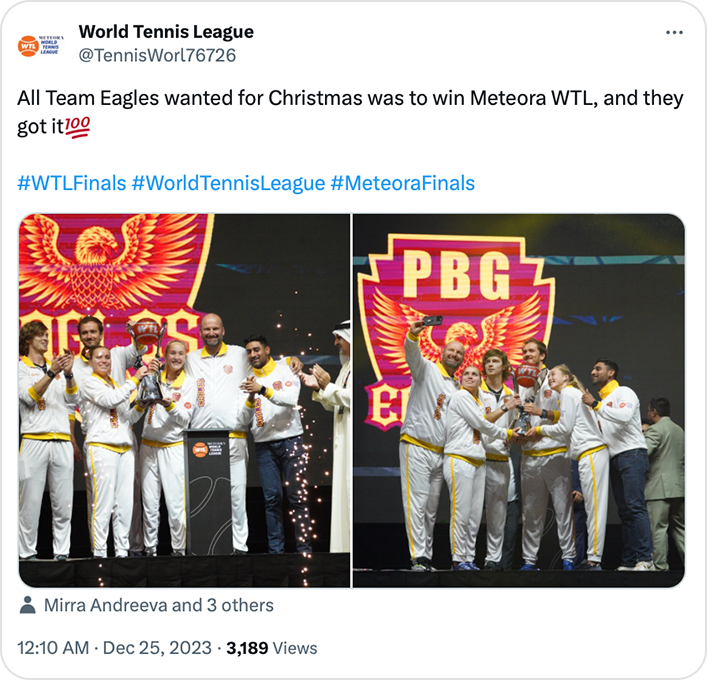This screenshot has width=707, height=680.
Task: Open the #WorldTennisLeague hashtag
Action: click(x=228, y=184)
